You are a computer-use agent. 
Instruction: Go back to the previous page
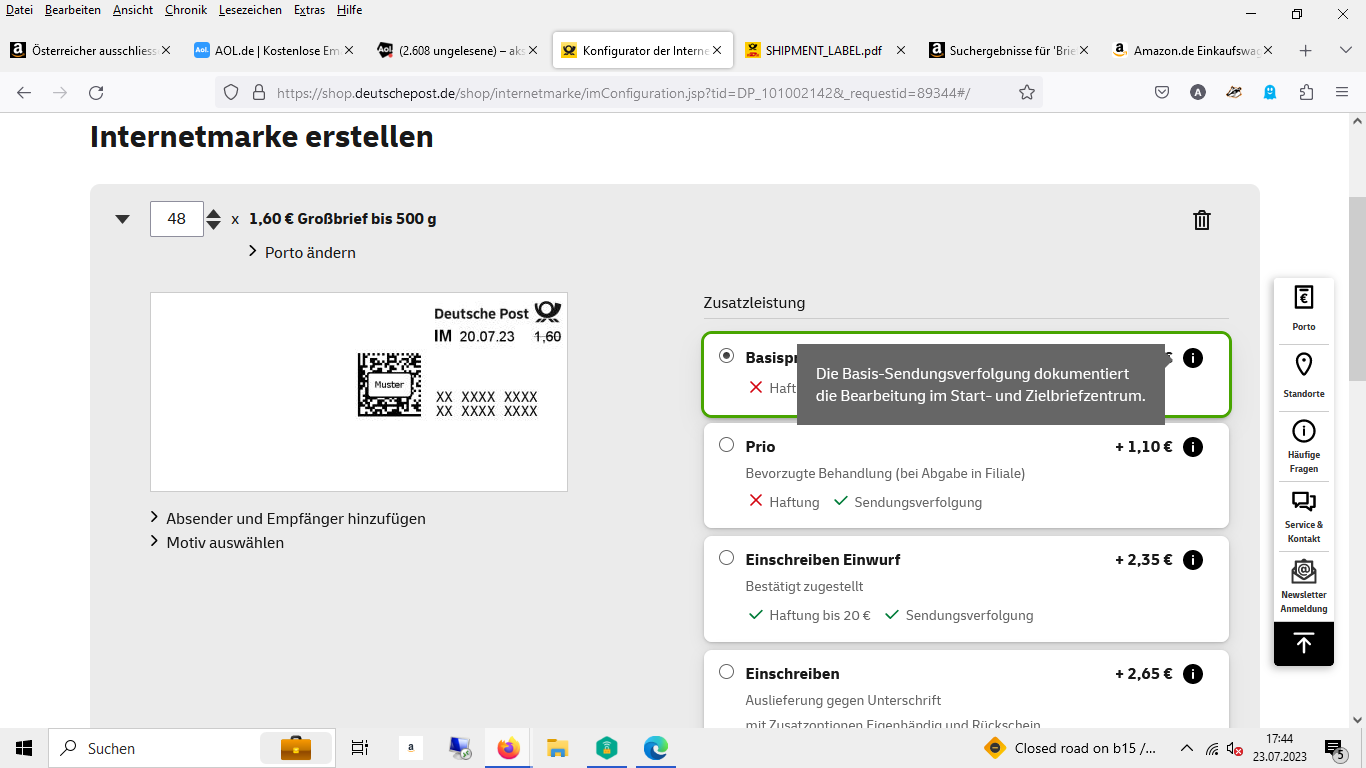24,92
